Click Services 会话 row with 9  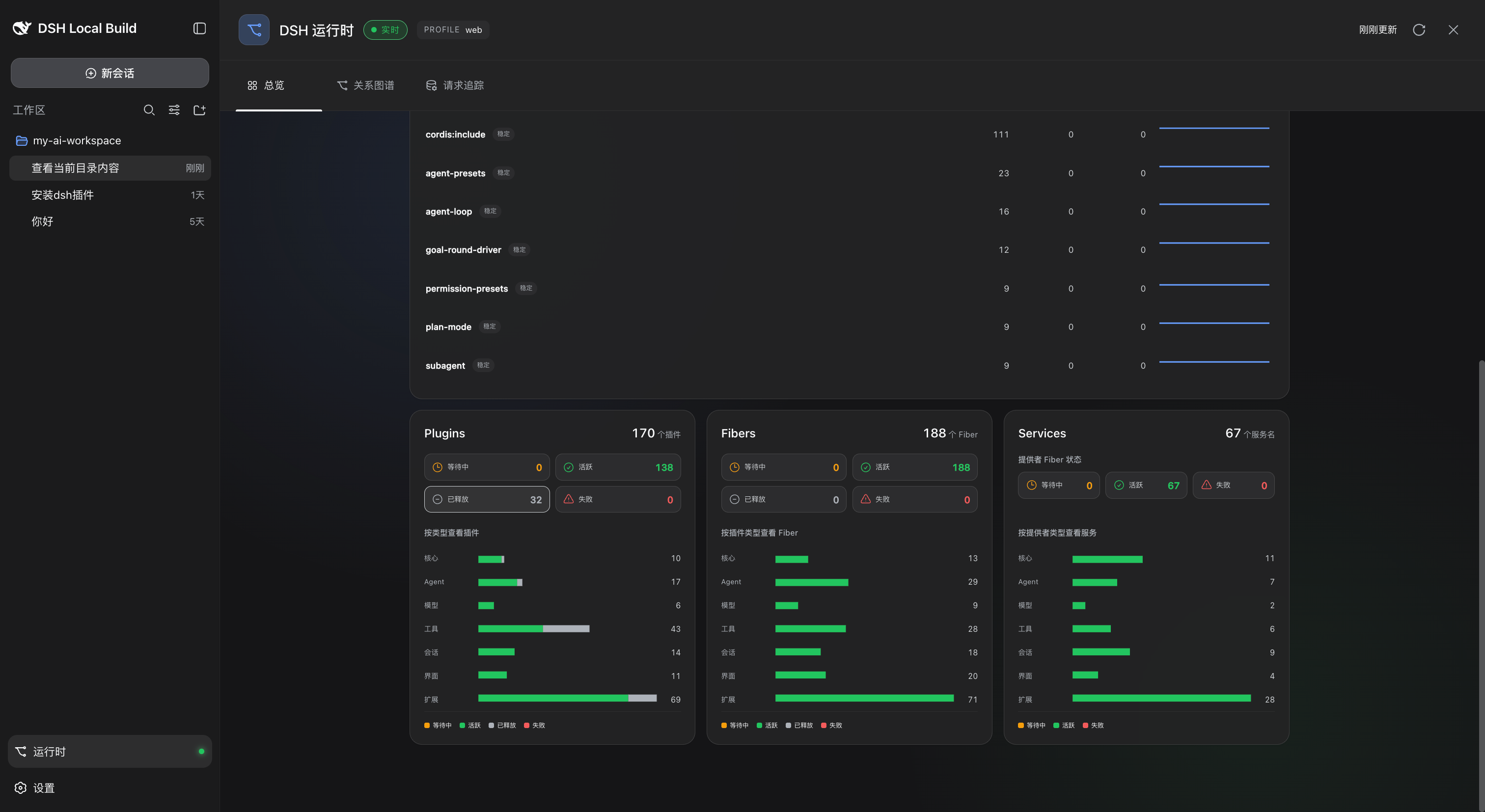pos(1146,652)
